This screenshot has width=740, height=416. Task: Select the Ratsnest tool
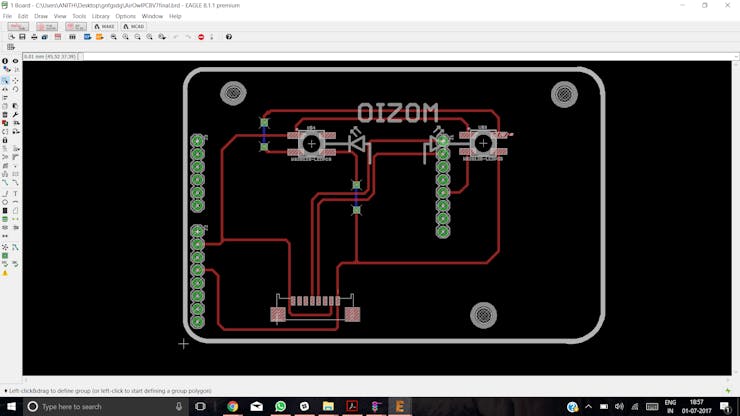tap(5, 247)
